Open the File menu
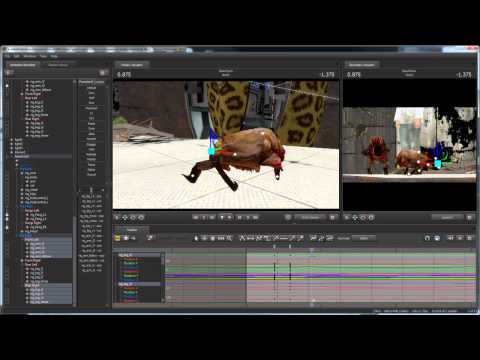This screenshot has height=360, width=480. (7, 56)
